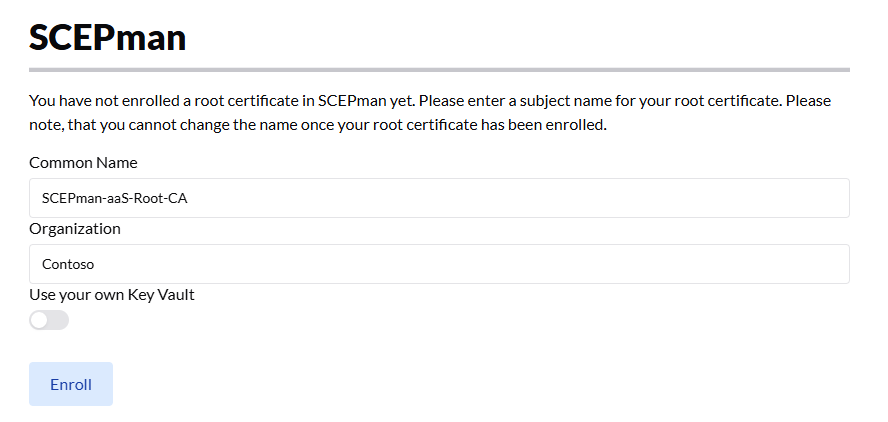Click the SCEPman page heading
888x422 pixels.
107,37
